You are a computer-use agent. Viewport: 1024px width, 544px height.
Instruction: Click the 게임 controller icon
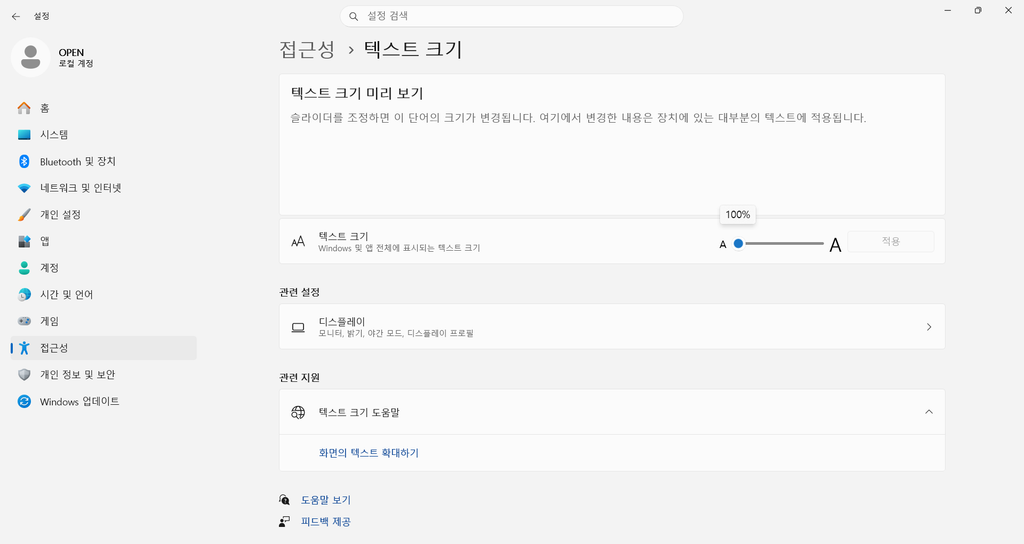24,321
